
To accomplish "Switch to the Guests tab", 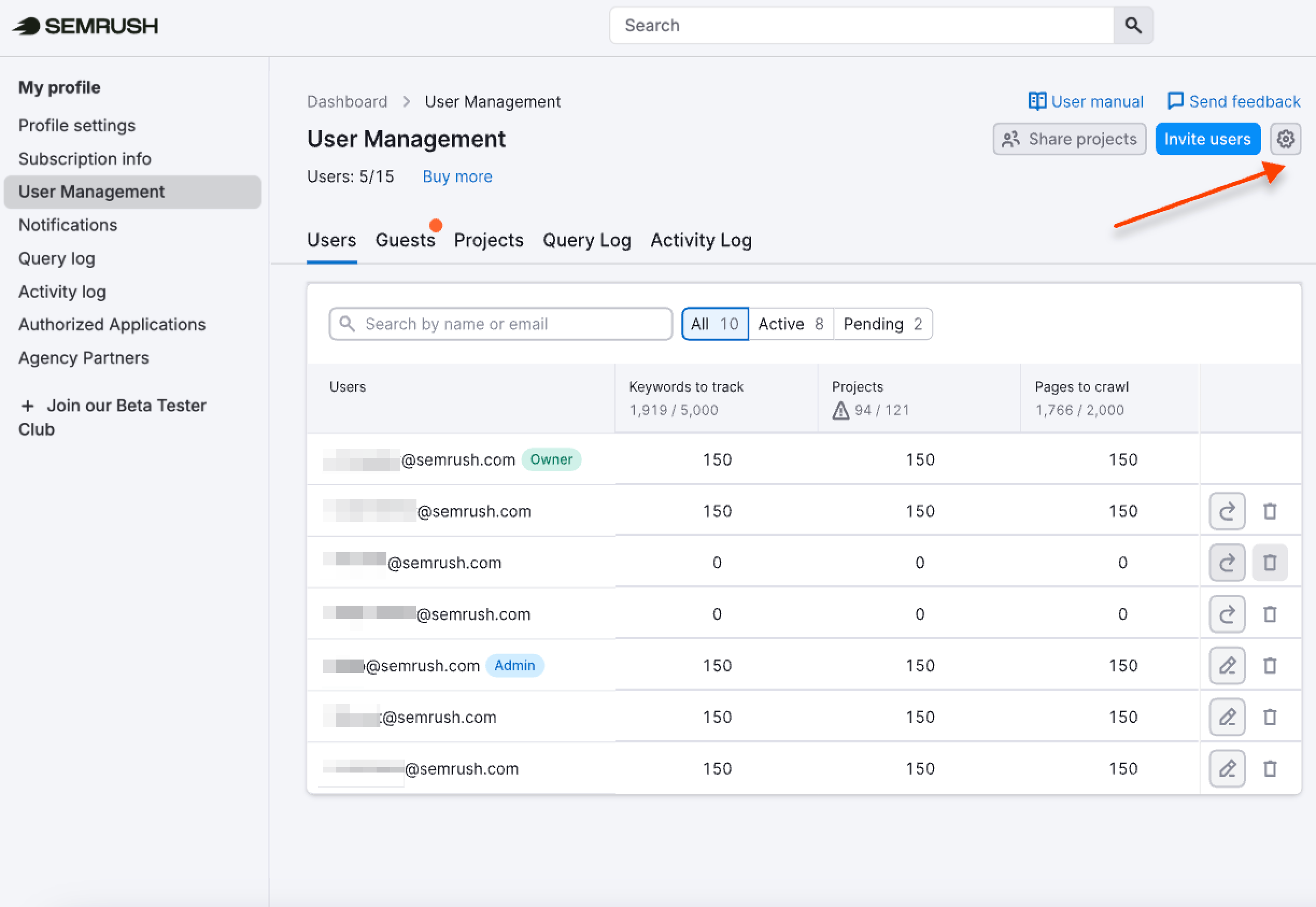I will (x=405, y=240).
